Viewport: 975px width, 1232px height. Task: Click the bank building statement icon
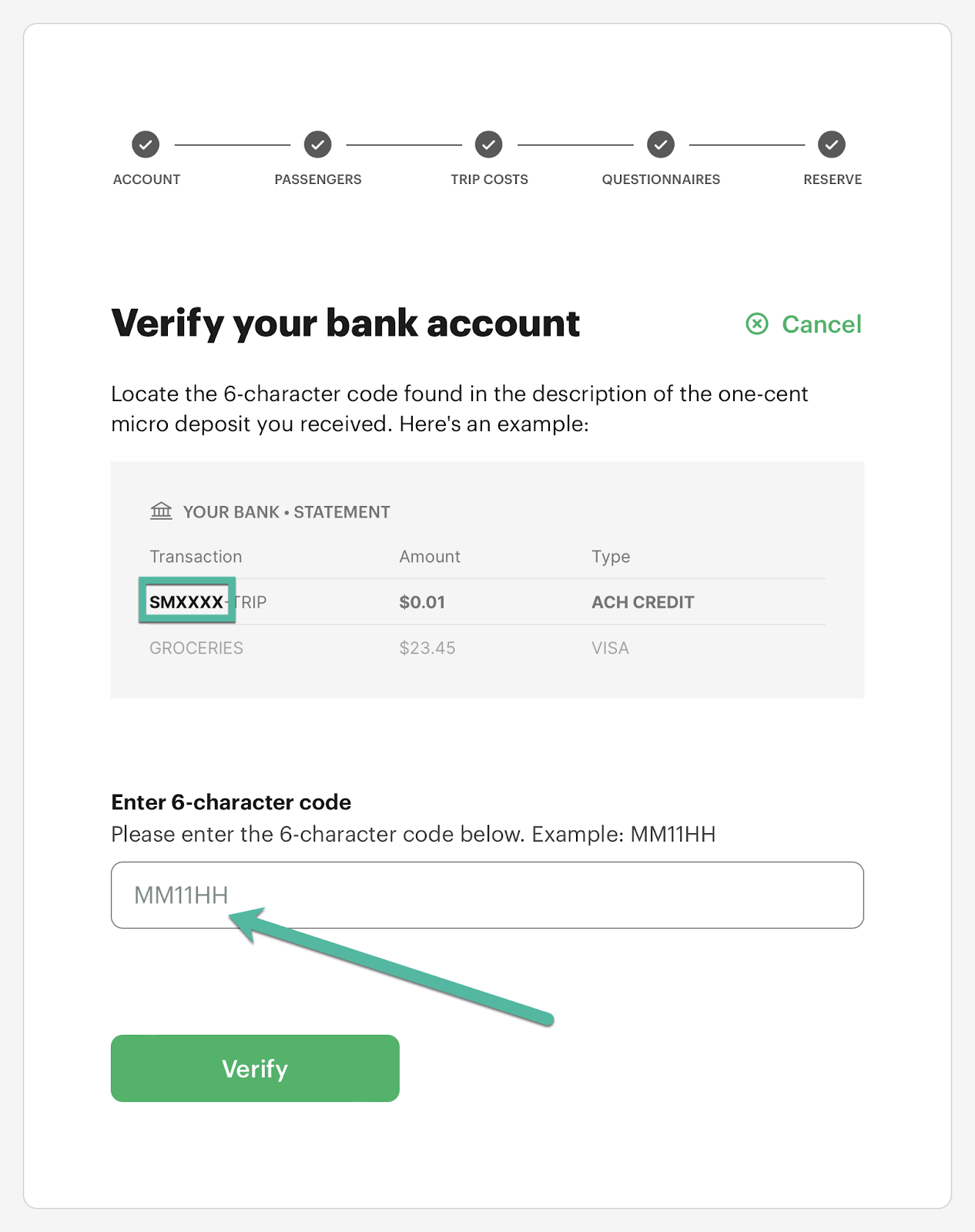[161, 511]
